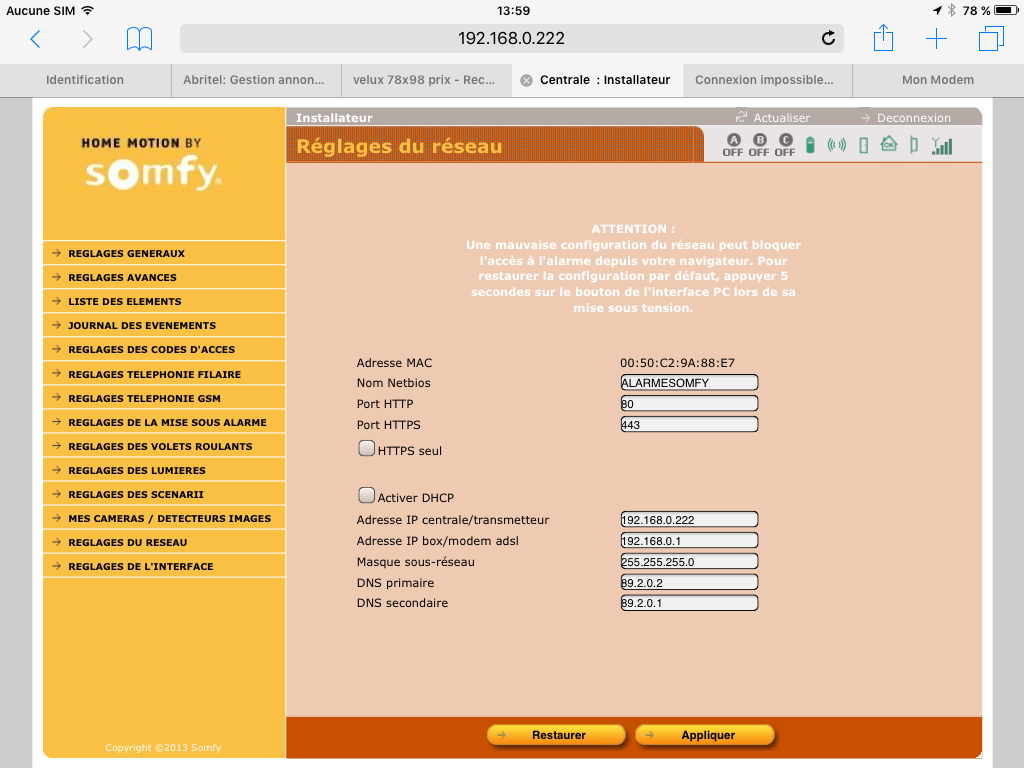
Task: Enable the Activer DHCP checkbox
Action: click(x=366, y=495)
